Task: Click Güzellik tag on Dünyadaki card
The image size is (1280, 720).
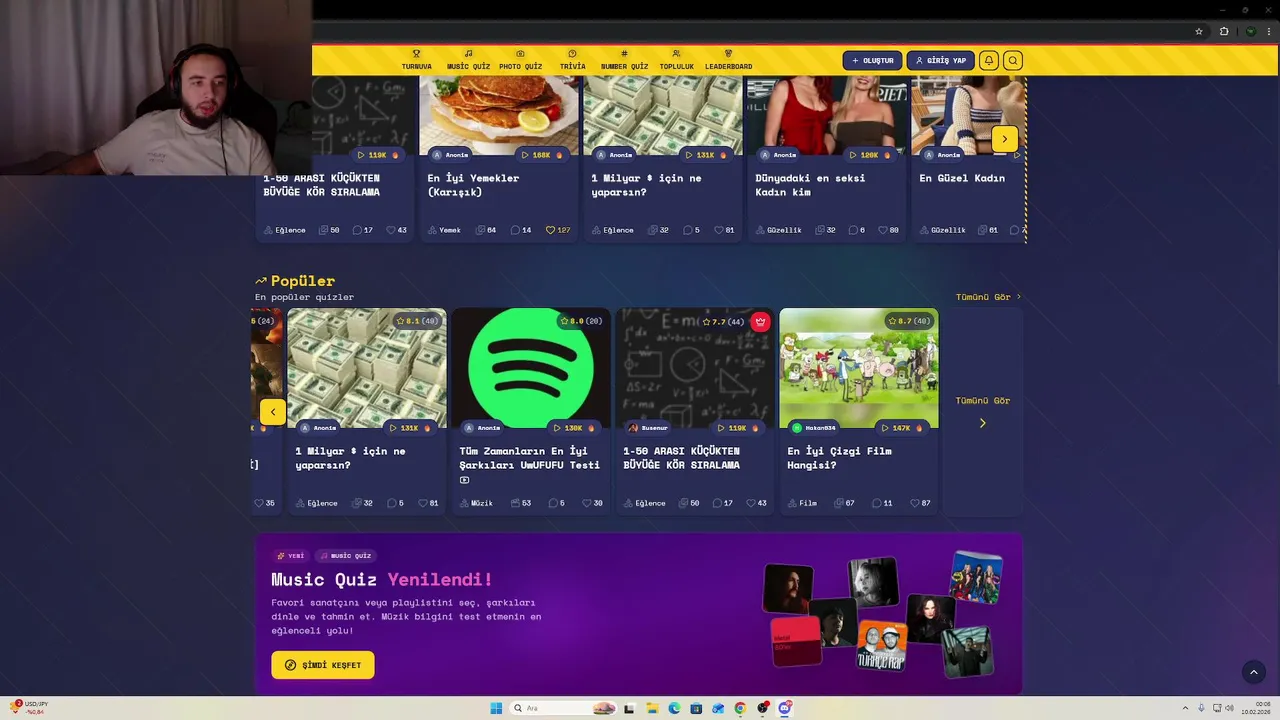Action: tap(778, 230)
